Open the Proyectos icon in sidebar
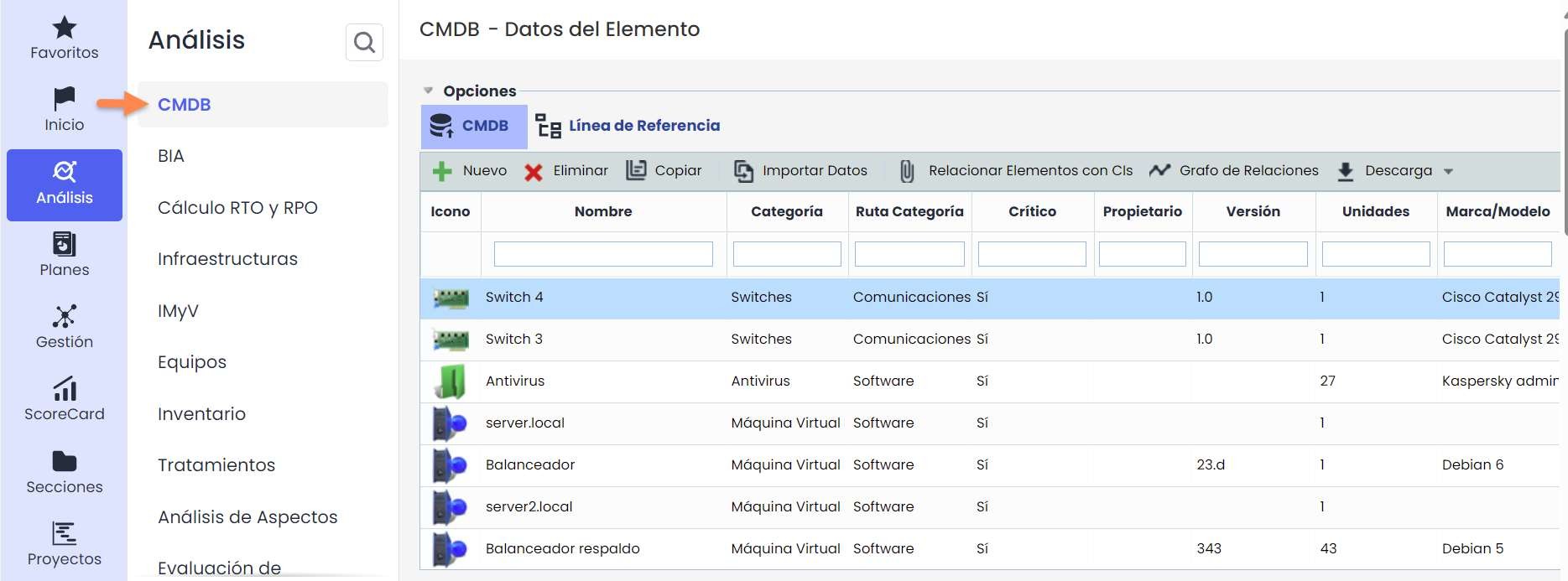The image size is (1568, 581). click(64, 534)
